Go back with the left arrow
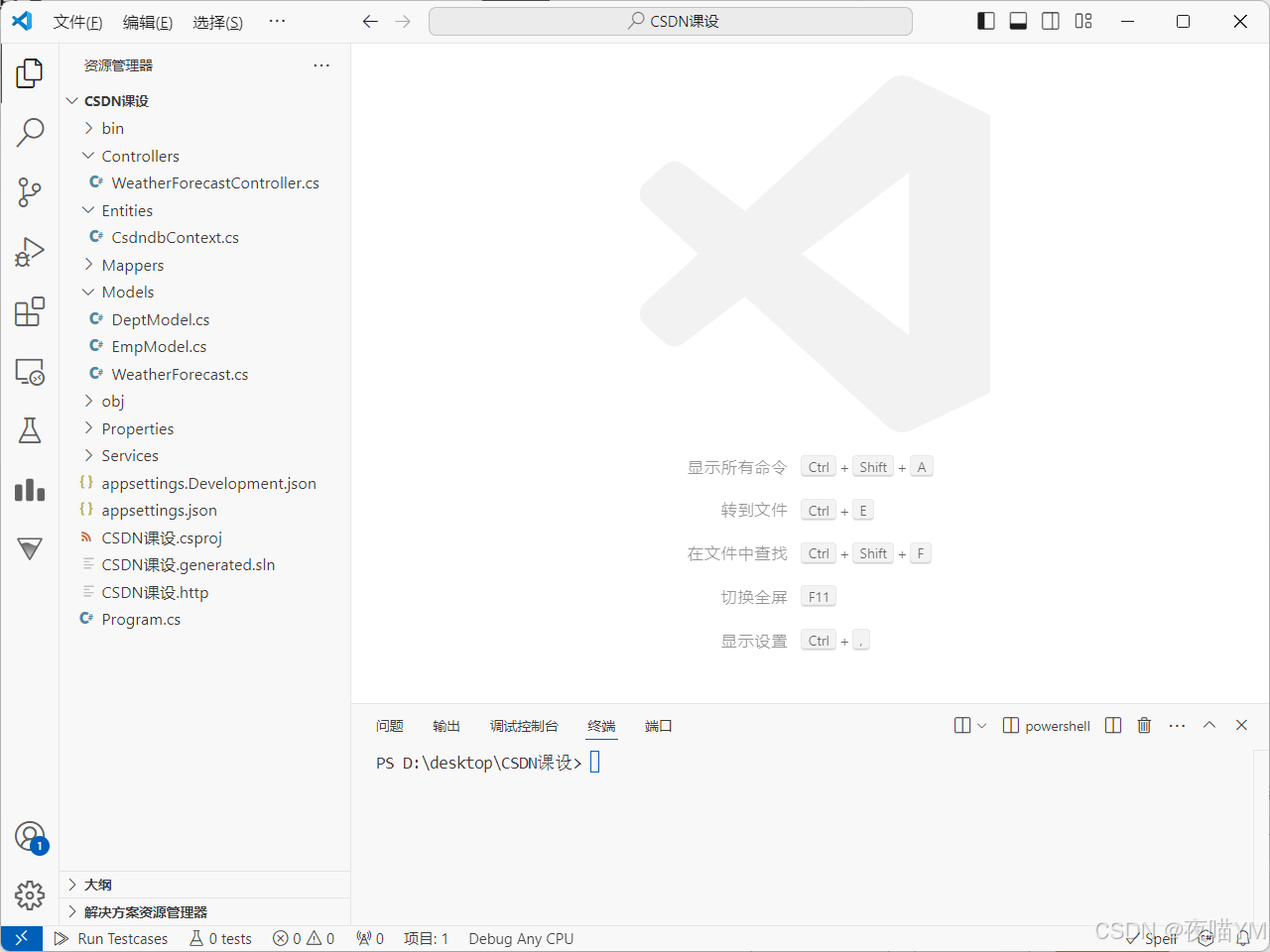 (x=370, y=21)
